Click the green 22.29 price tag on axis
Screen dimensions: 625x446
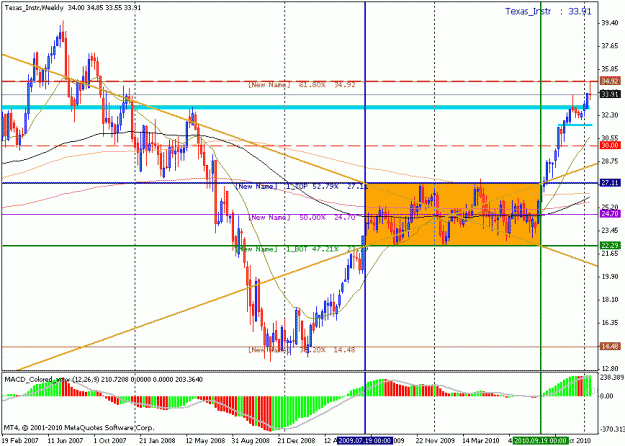coord(610,246)
